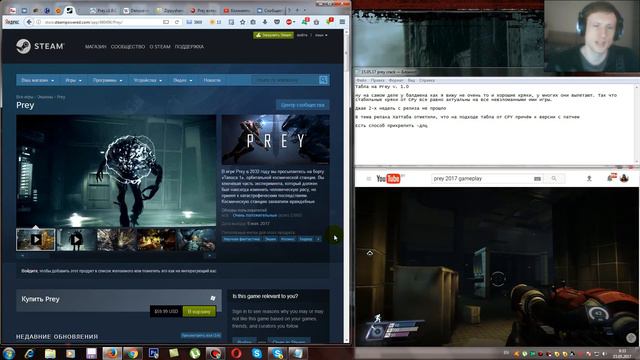
Task: Click the Prey capsule image with game logo
Action: (276, 140)
